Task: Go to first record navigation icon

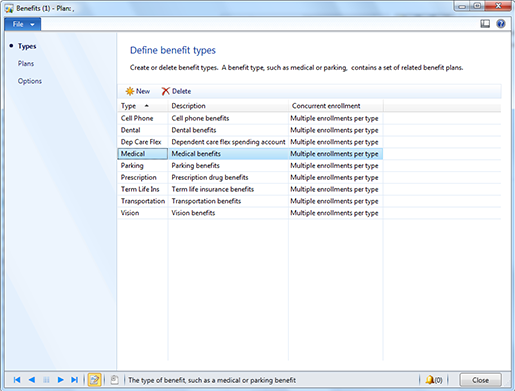Action: (17, 380)
